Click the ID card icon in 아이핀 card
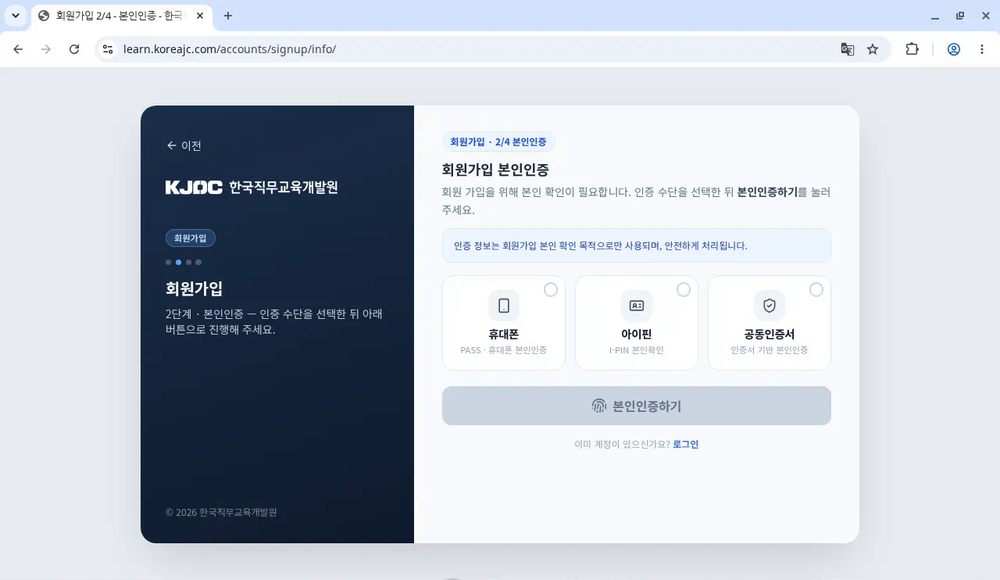This screenshot has width=1000, height=580. tap(636, 306)
